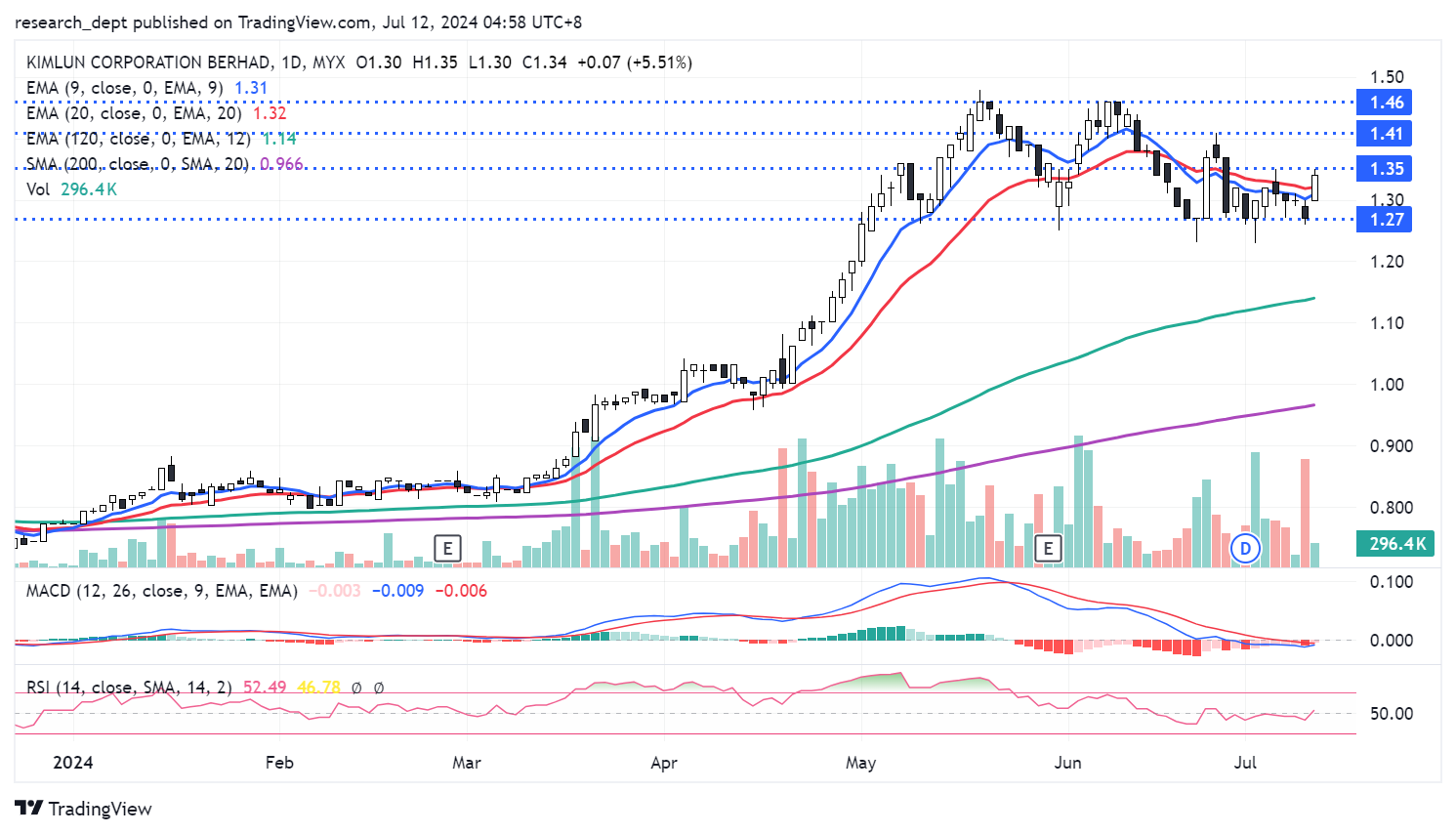Click the TradingView logo at bottom left

pos(84,809)
